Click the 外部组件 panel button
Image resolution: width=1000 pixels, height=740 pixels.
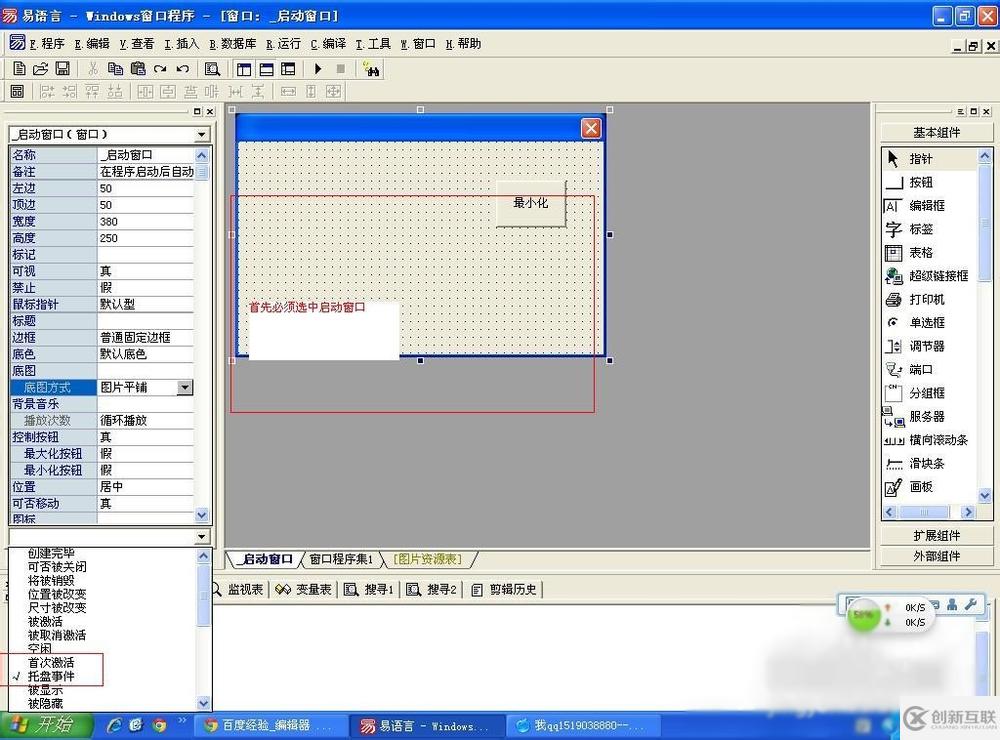(x=936, y=556)
